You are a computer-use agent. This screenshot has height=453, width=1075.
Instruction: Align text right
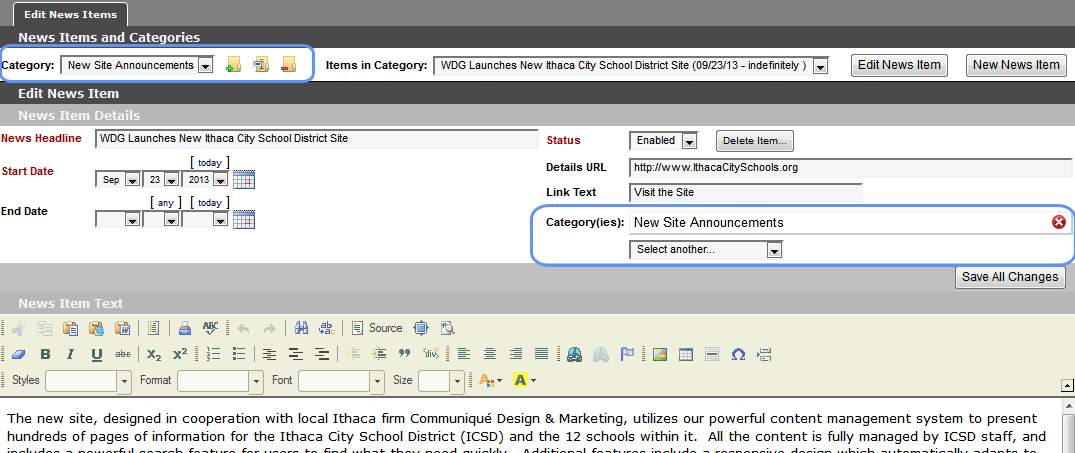(x=516, y=354)
